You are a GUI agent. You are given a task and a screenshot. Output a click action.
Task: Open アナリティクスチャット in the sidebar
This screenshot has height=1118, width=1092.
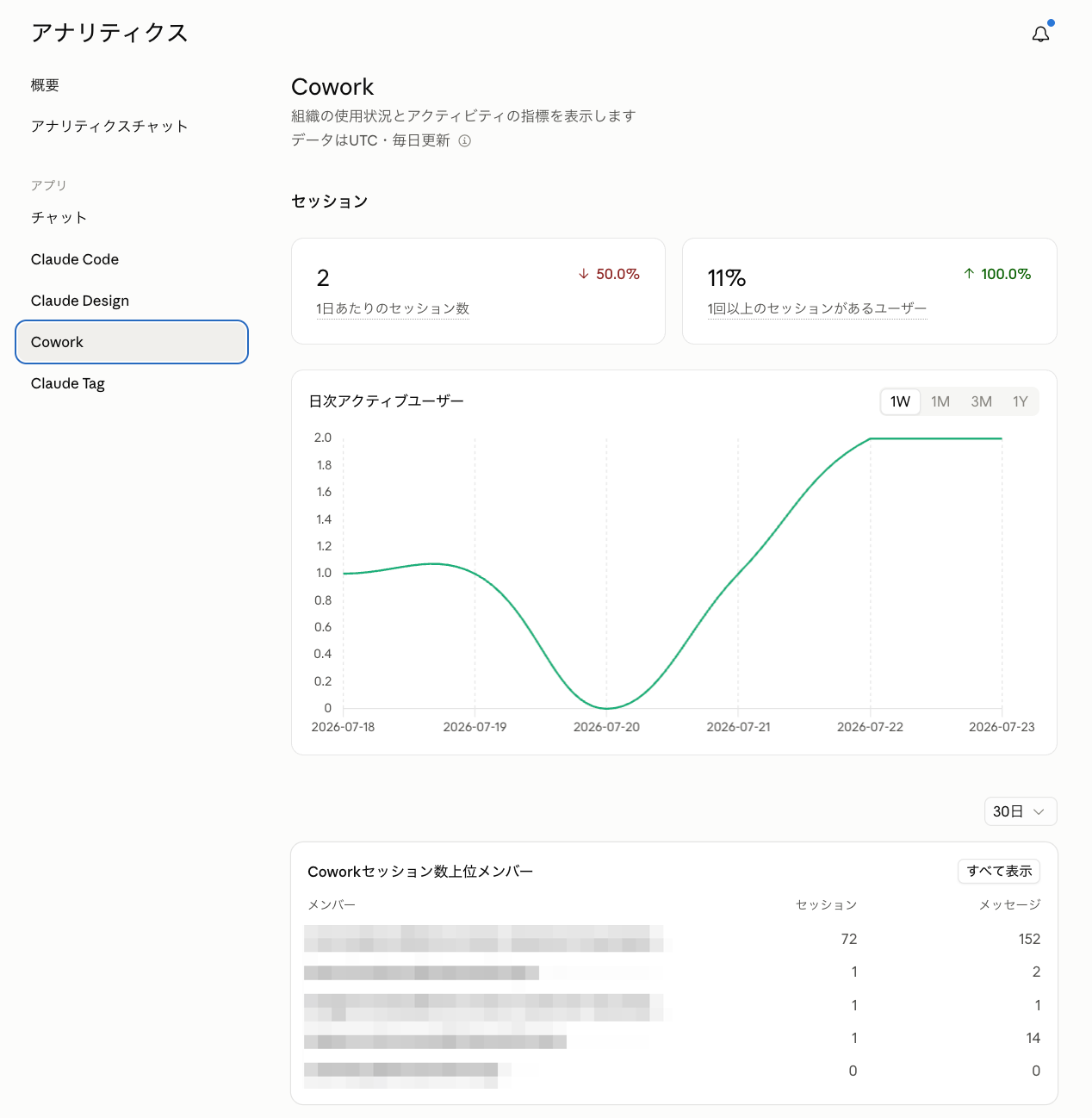tap(109, 127)
